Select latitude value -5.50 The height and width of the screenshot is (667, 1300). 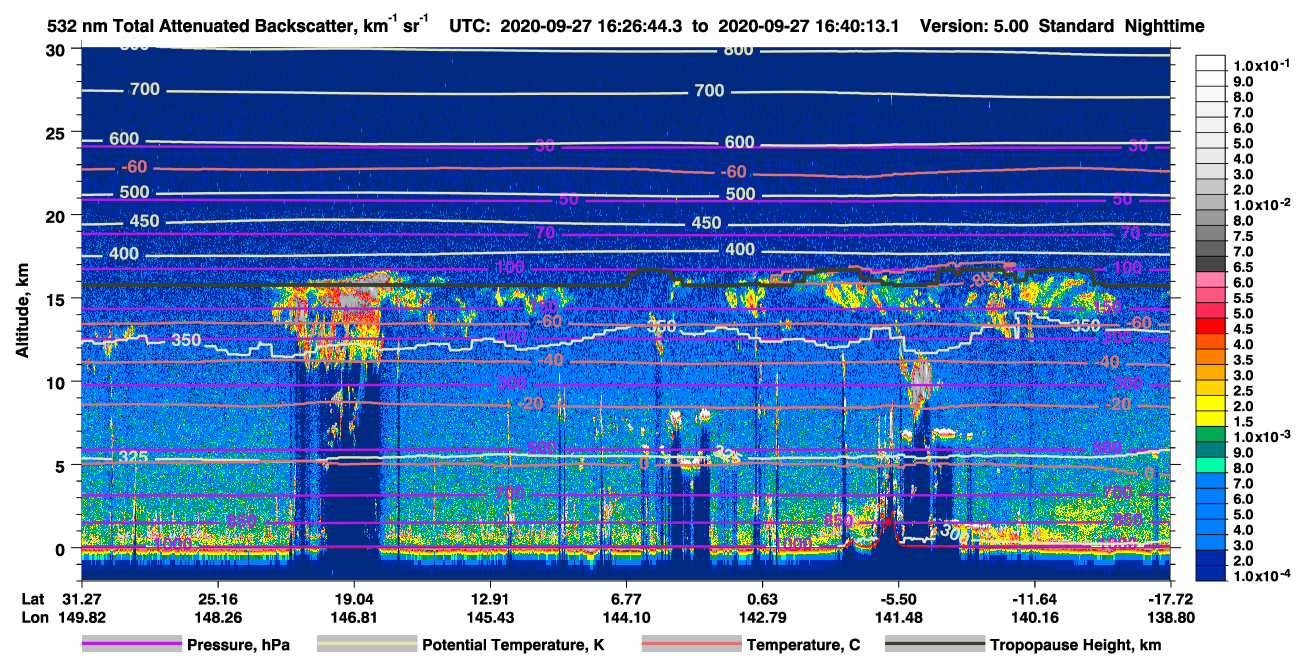tap(899, 599)
